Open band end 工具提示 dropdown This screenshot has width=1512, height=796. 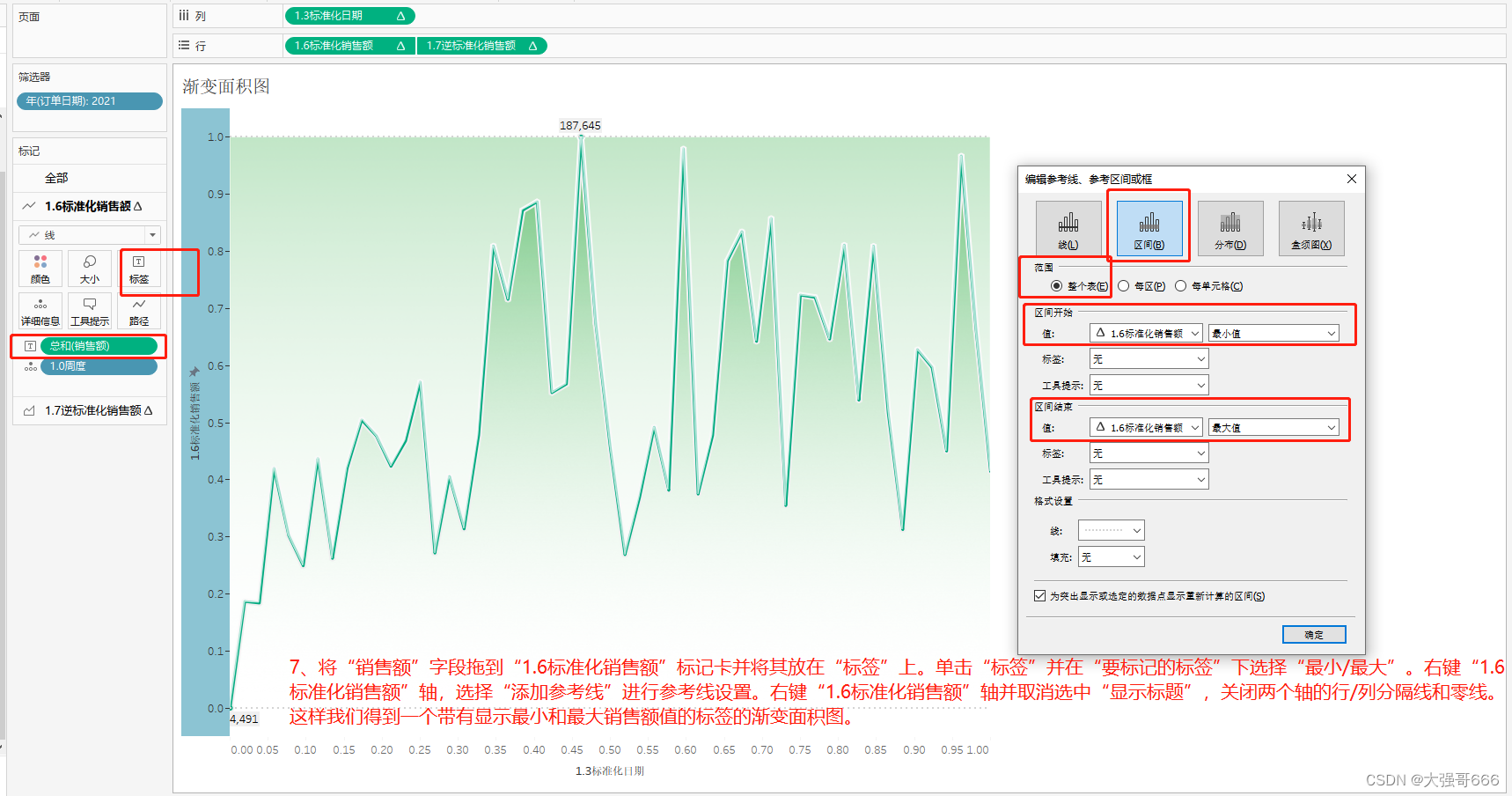[1149, 480]
